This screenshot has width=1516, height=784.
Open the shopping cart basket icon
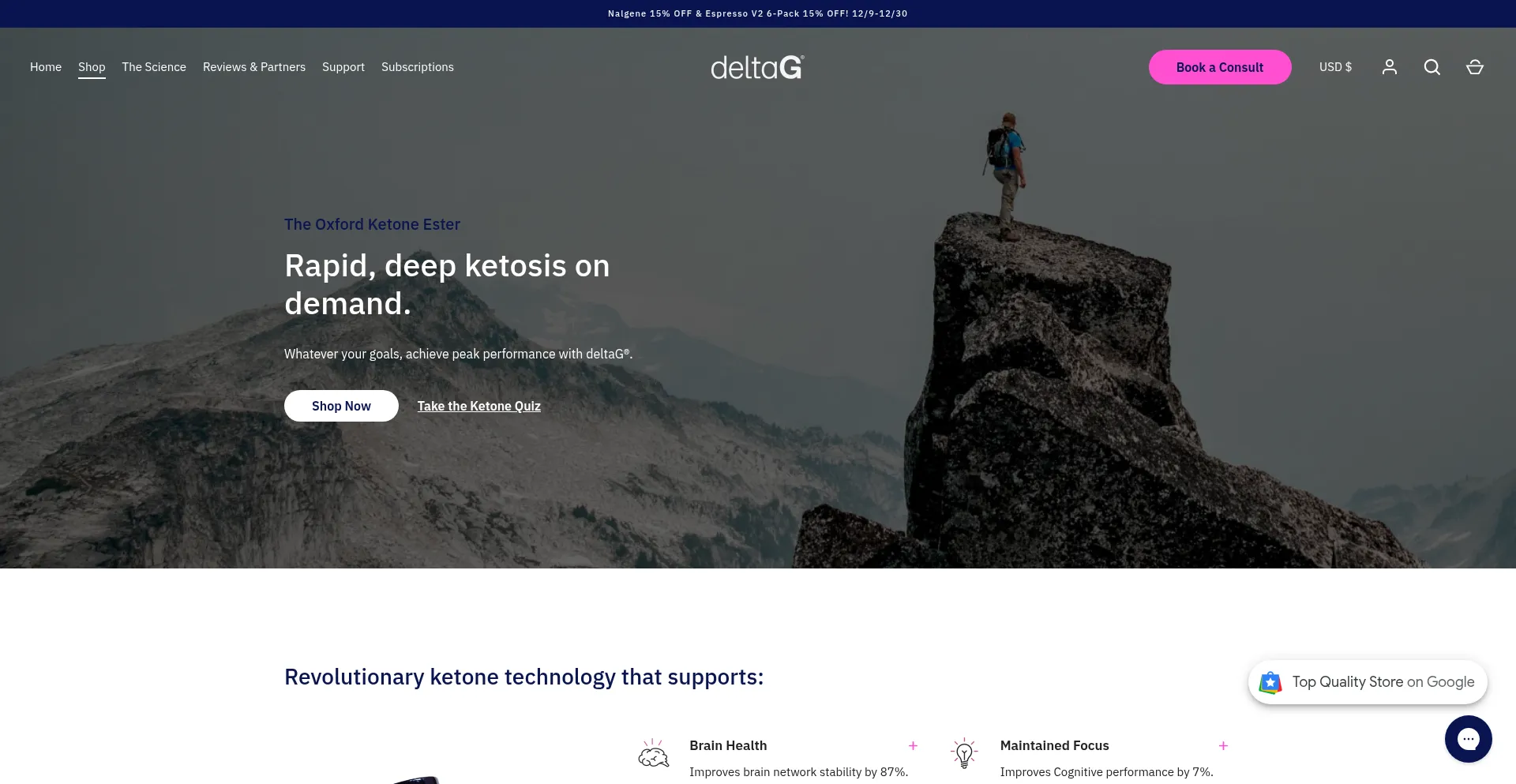click(1474, 67)
